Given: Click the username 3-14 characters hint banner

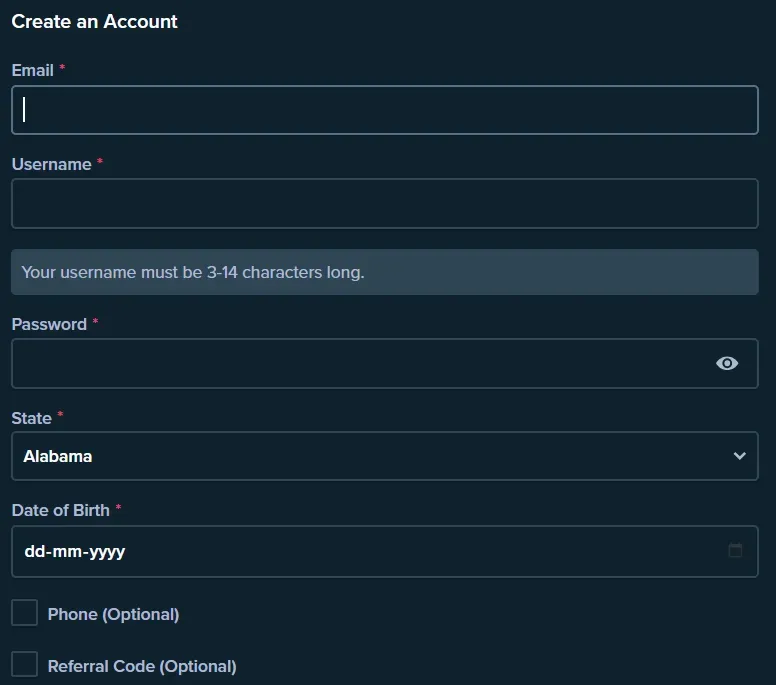Looking at the screenshot, I should point(384,272).
